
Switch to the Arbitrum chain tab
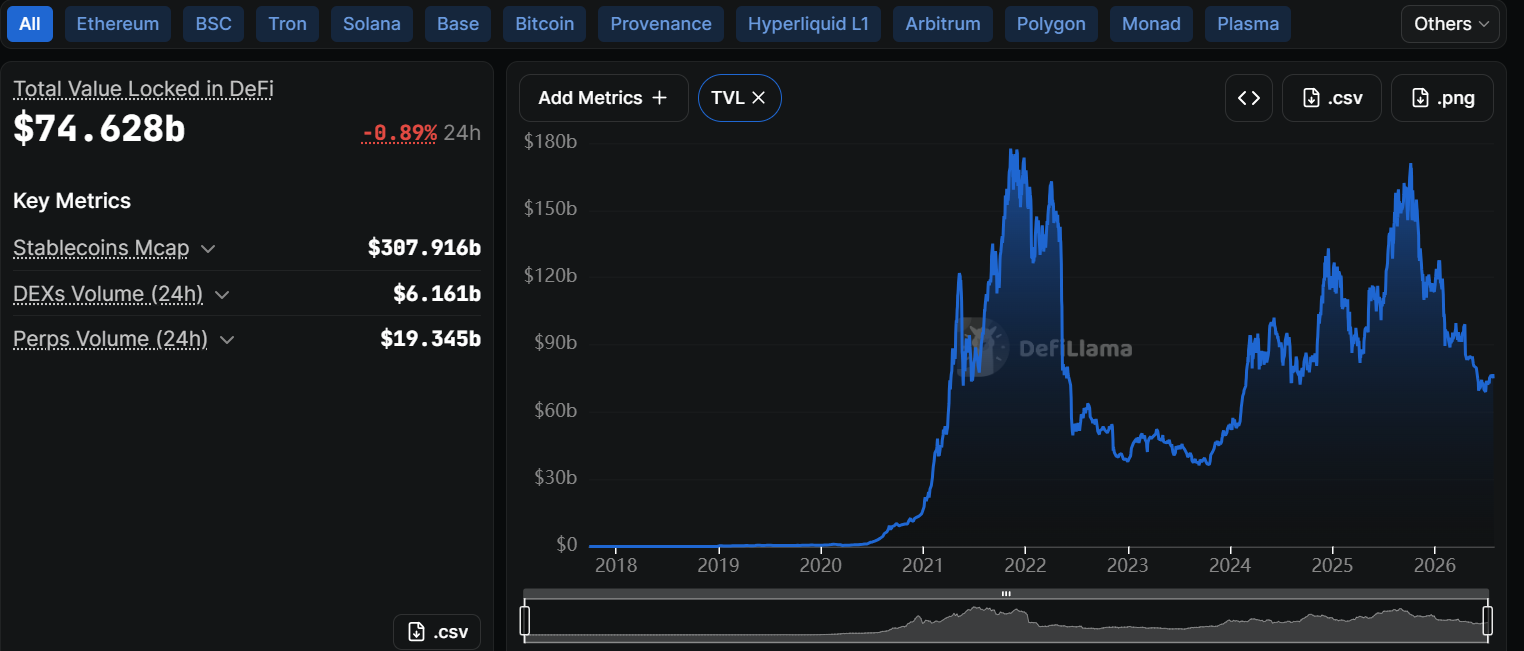943,24
